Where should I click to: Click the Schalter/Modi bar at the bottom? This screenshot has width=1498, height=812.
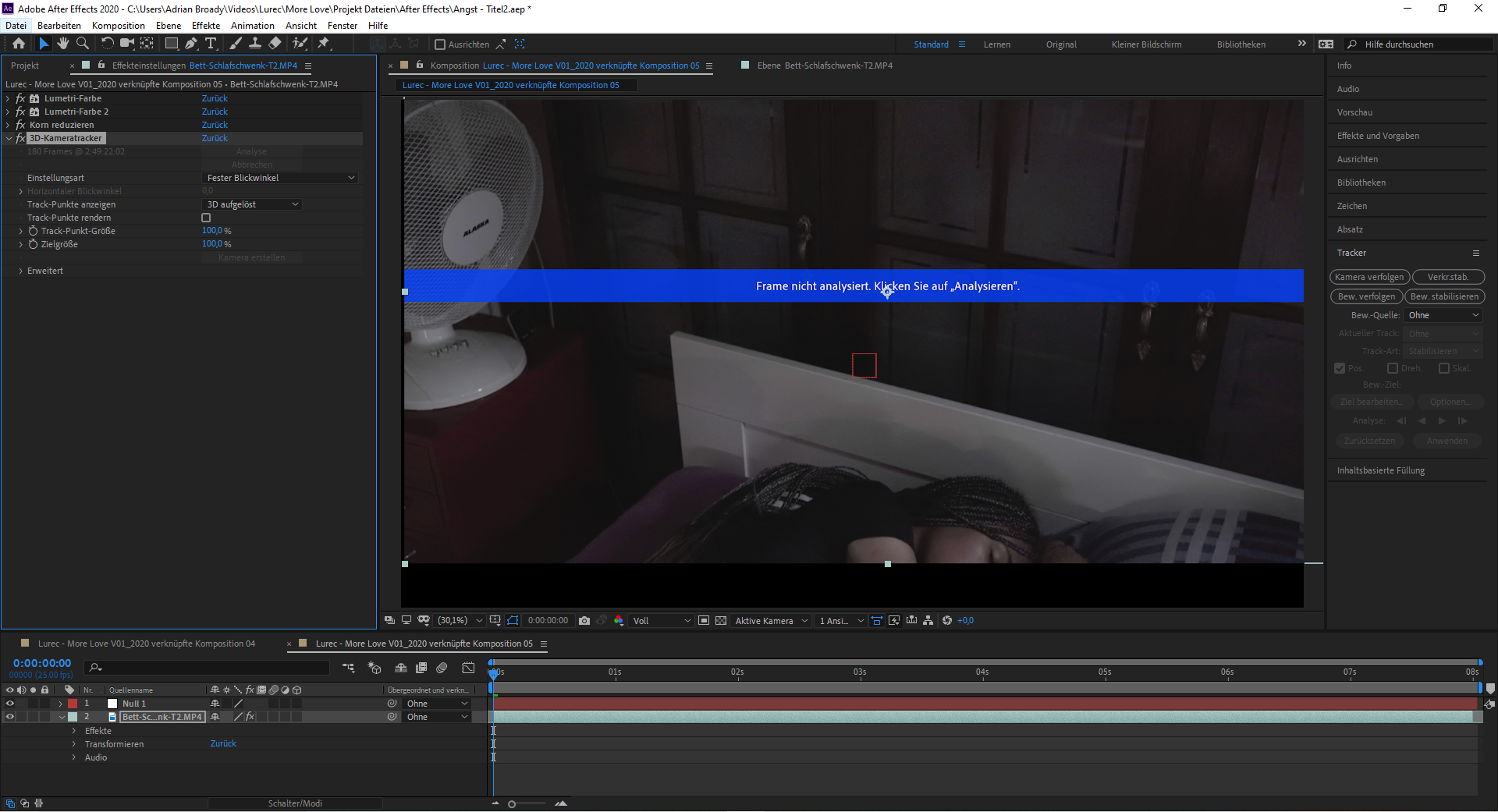pyautogui.click(x=295, y=803)
